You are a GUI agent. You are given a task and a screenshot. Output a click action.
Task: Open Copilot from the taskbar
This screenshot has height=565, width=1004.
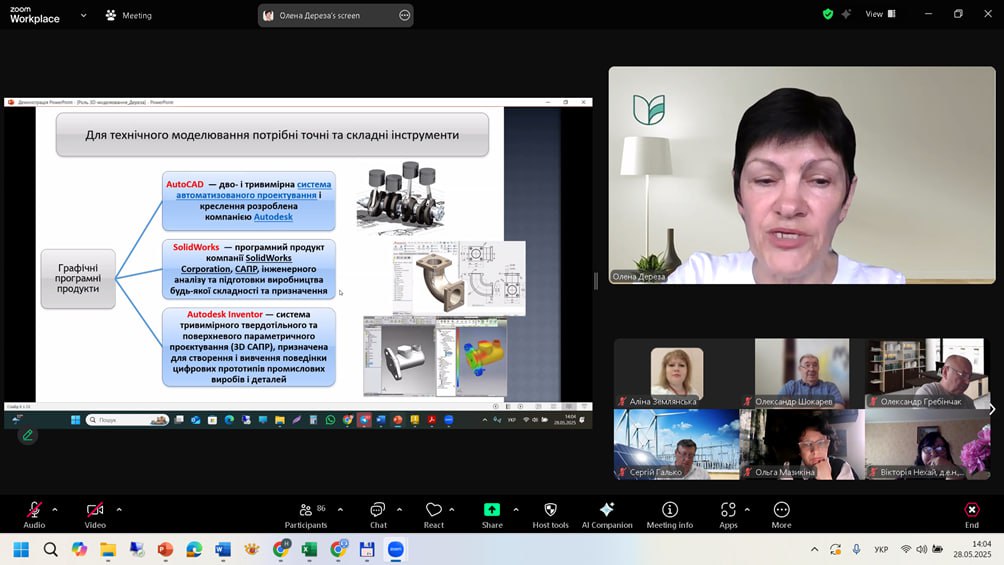coord(79,549)
